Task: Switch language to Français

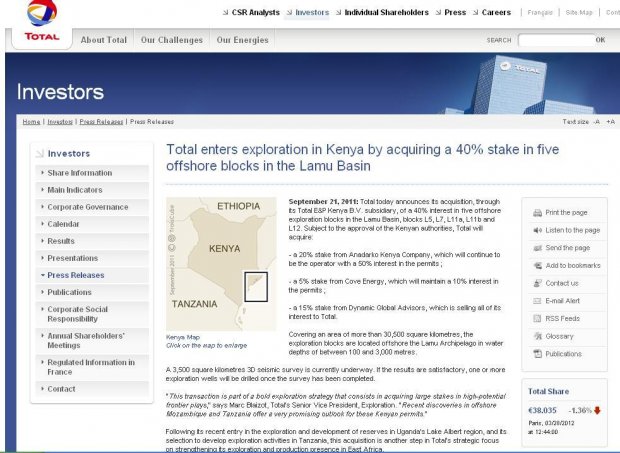Action: click(540, 13)
